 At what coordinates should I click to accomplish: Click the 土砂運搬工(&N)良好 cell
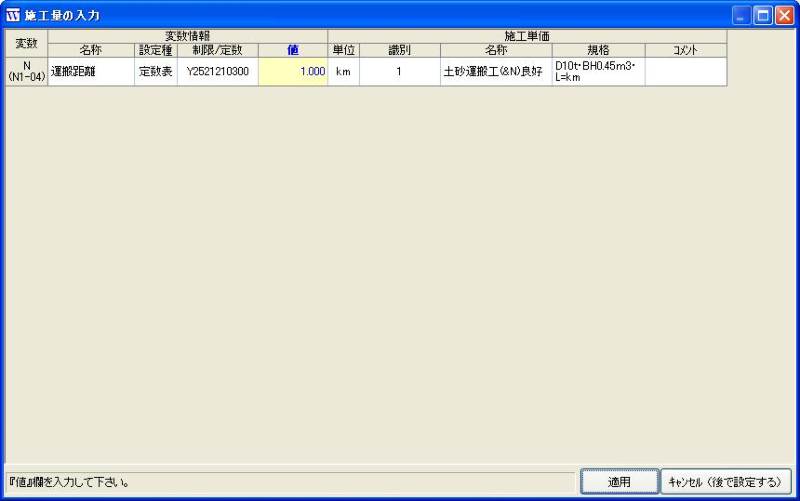(x=495, y=72)
